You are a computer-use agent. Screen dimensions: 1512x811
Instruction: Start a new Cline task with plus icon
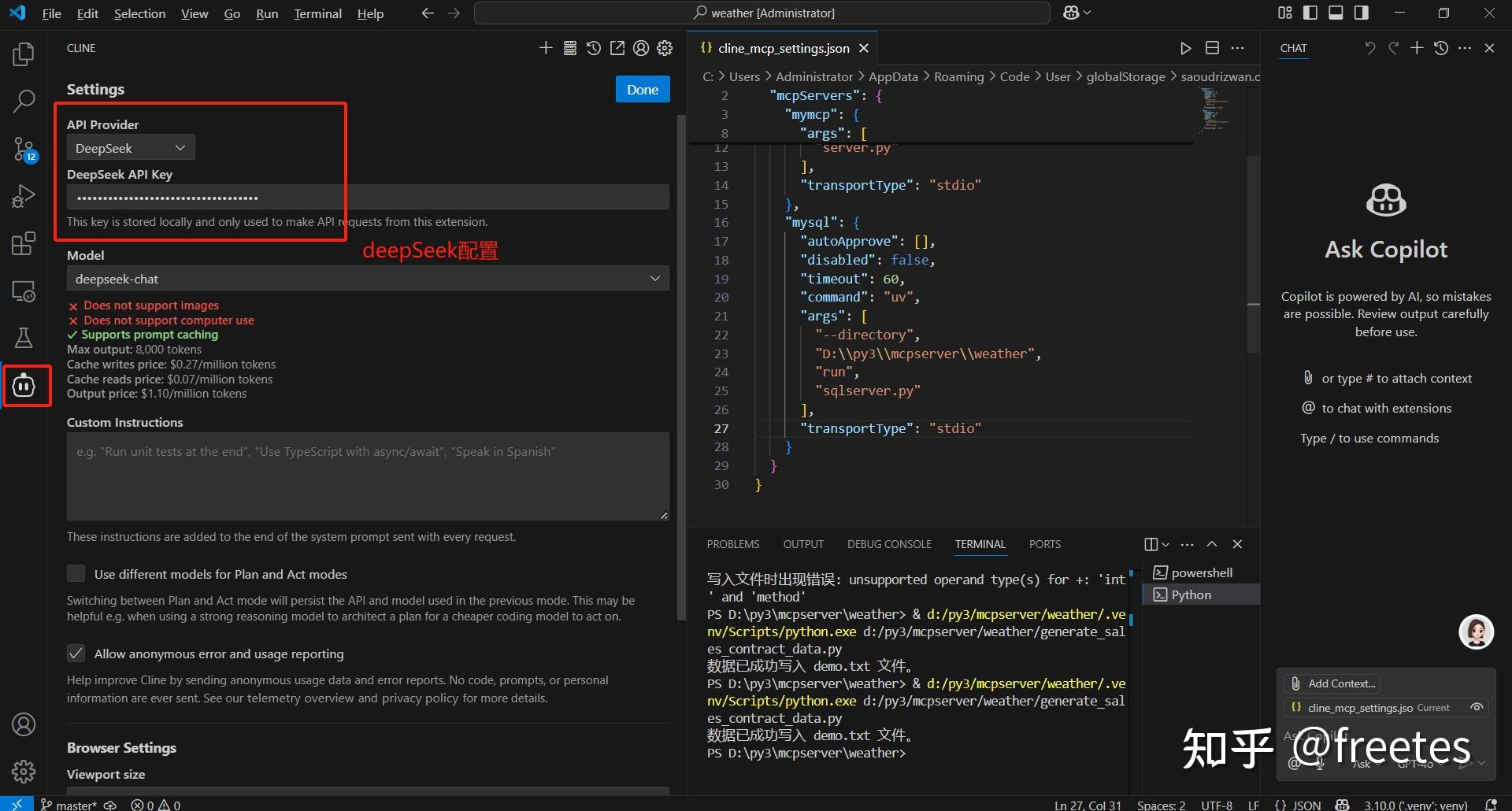click(x=546, y=48)
